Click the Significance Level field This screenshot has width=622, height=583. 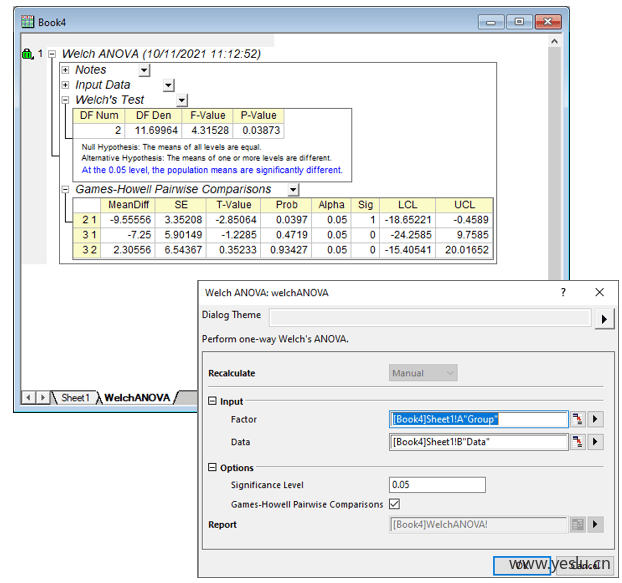(x=437, y=485)
